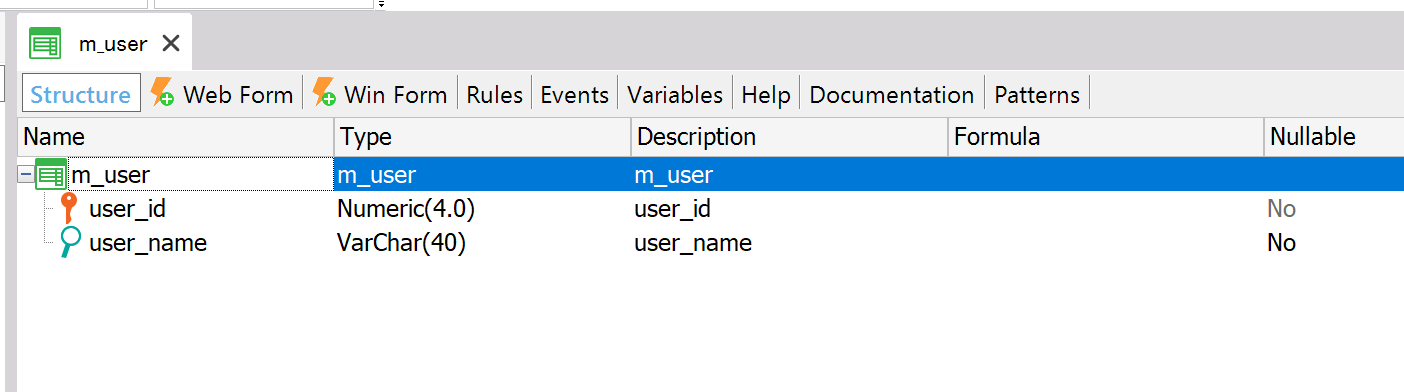Image resolution: width=1404 pixels, height=392 pixels.
Task: Click the Nullable value for user_name
Action: (x=1281, y=243)
